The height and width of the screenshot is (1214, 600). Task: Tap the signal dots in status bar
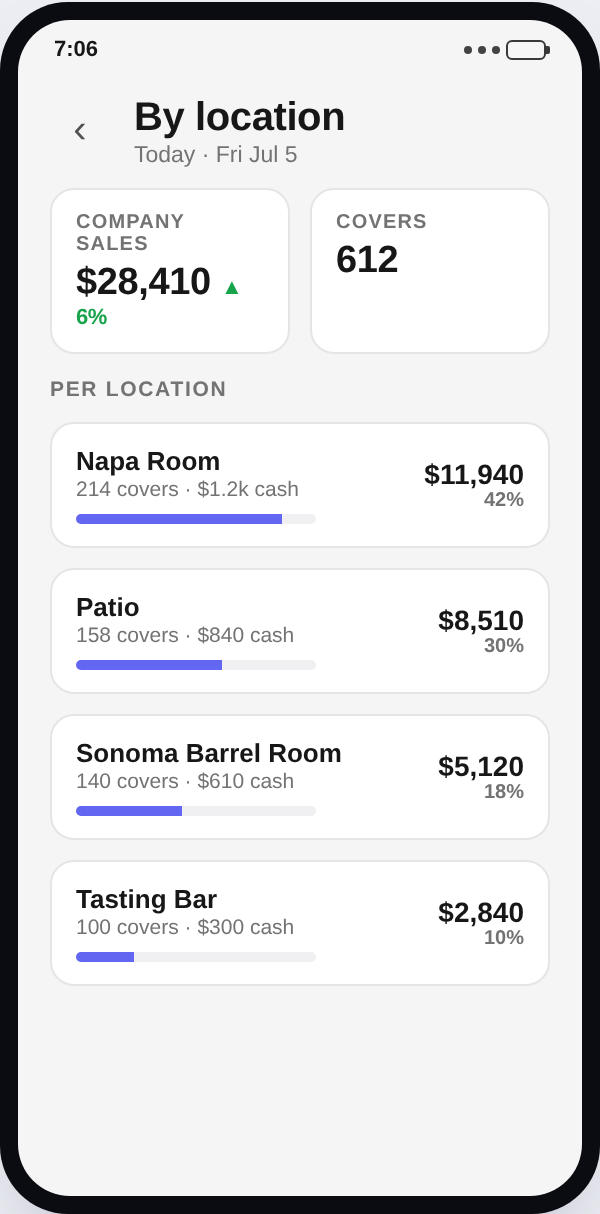(482, 50)
